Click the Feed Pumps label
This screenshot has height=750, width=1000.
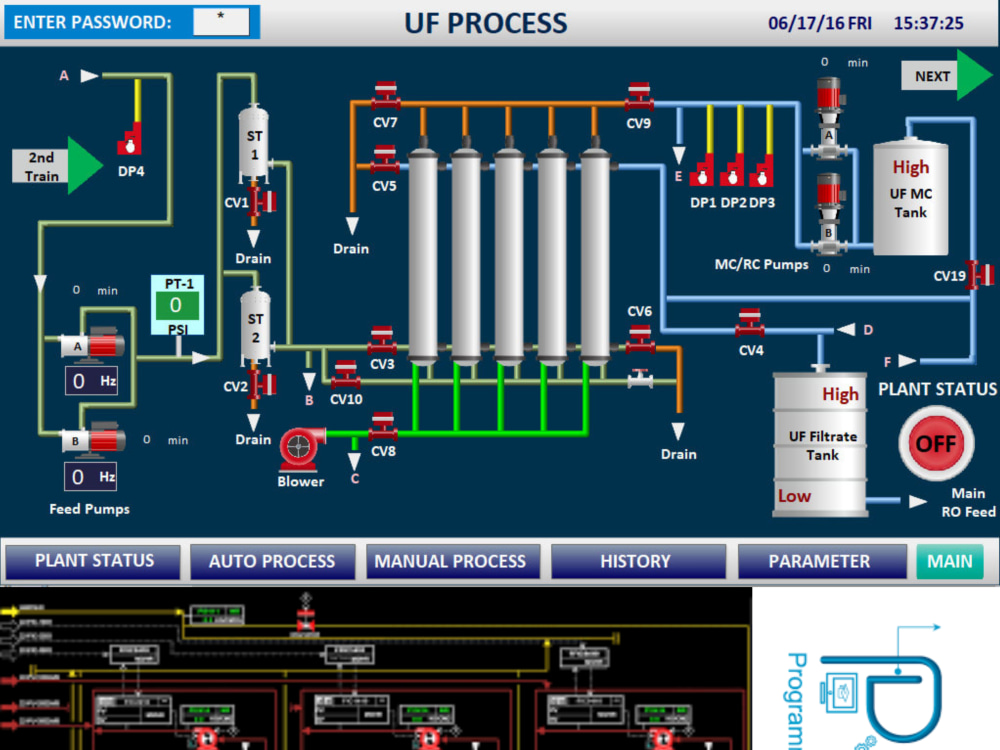click(89, 509)
